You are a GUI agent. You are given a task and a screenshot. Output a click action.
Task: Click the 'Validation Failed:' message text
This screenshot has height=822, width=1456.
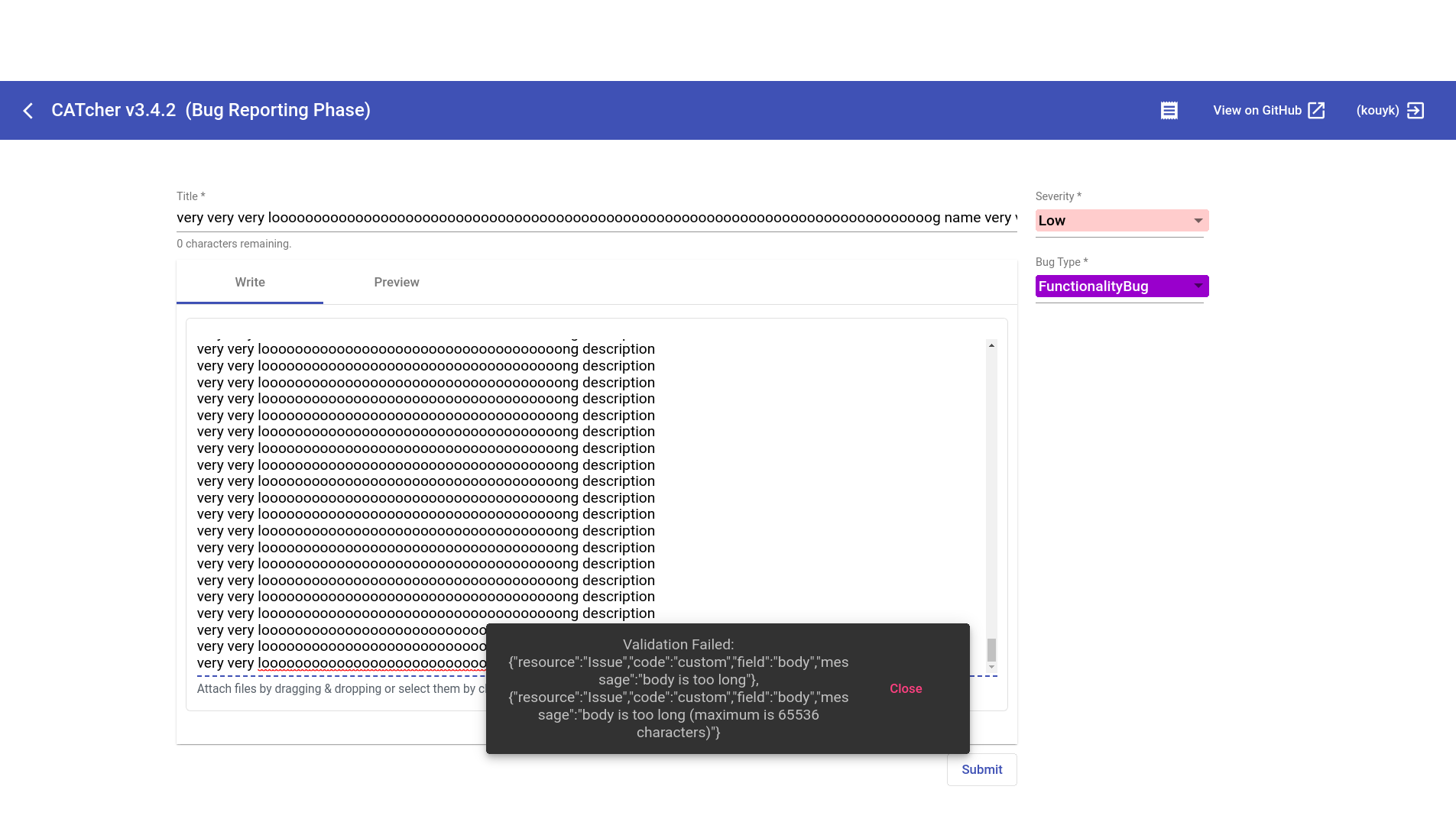678,645
